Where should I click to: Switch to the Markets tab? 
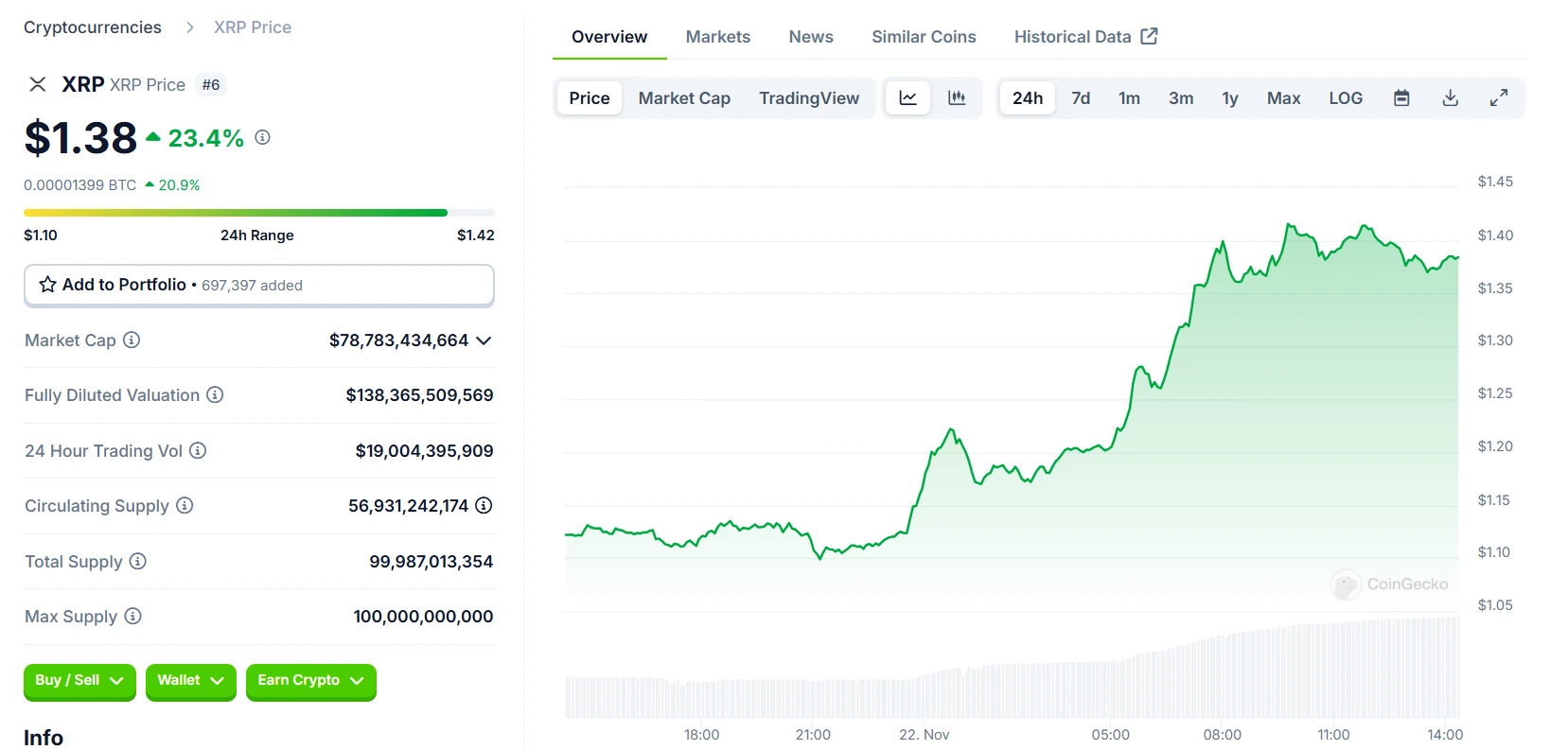click(x=718, y=37)
